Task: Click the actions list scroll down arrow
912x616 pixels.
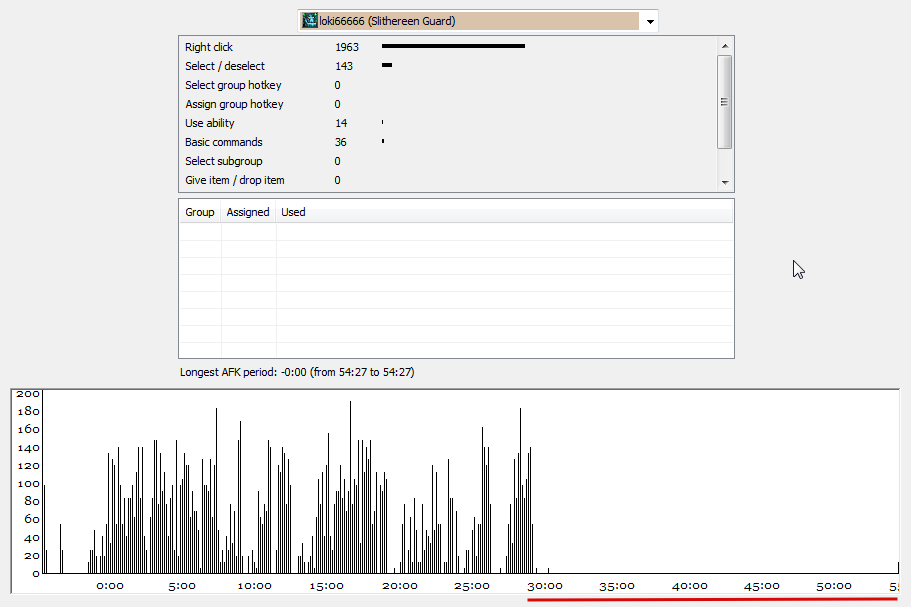Action: coord(725,183)
